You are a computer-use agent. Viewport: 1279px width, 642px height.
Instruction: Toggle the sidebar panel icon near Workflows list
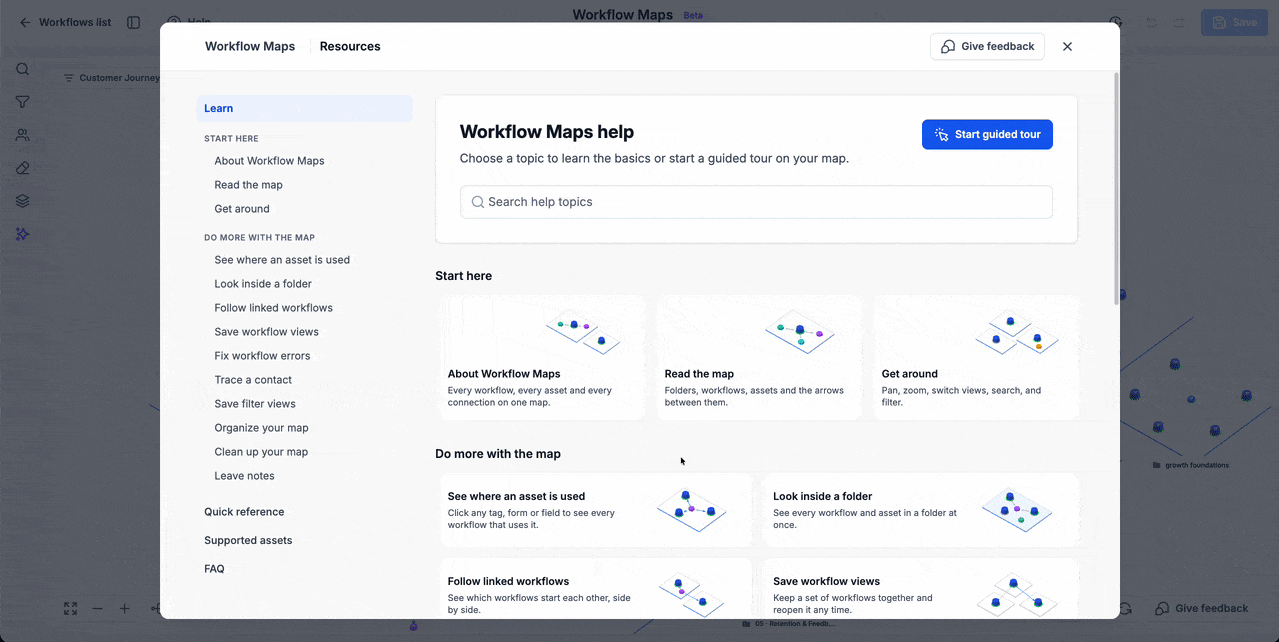(134, 22)
